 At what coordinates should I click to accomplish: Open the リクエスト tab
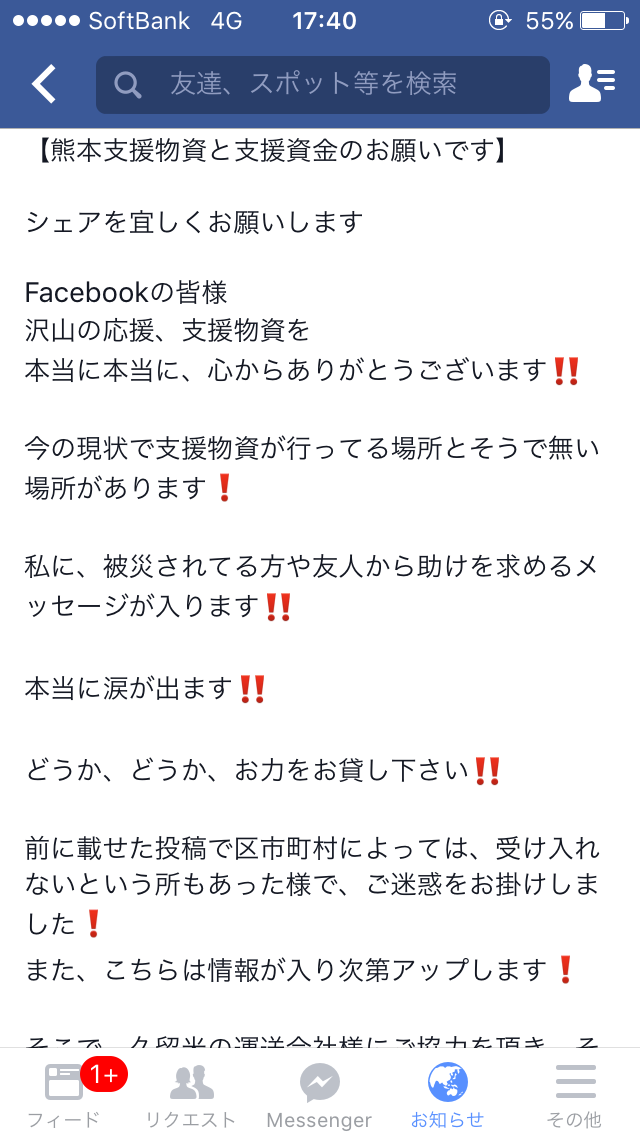click(191, 1091)
